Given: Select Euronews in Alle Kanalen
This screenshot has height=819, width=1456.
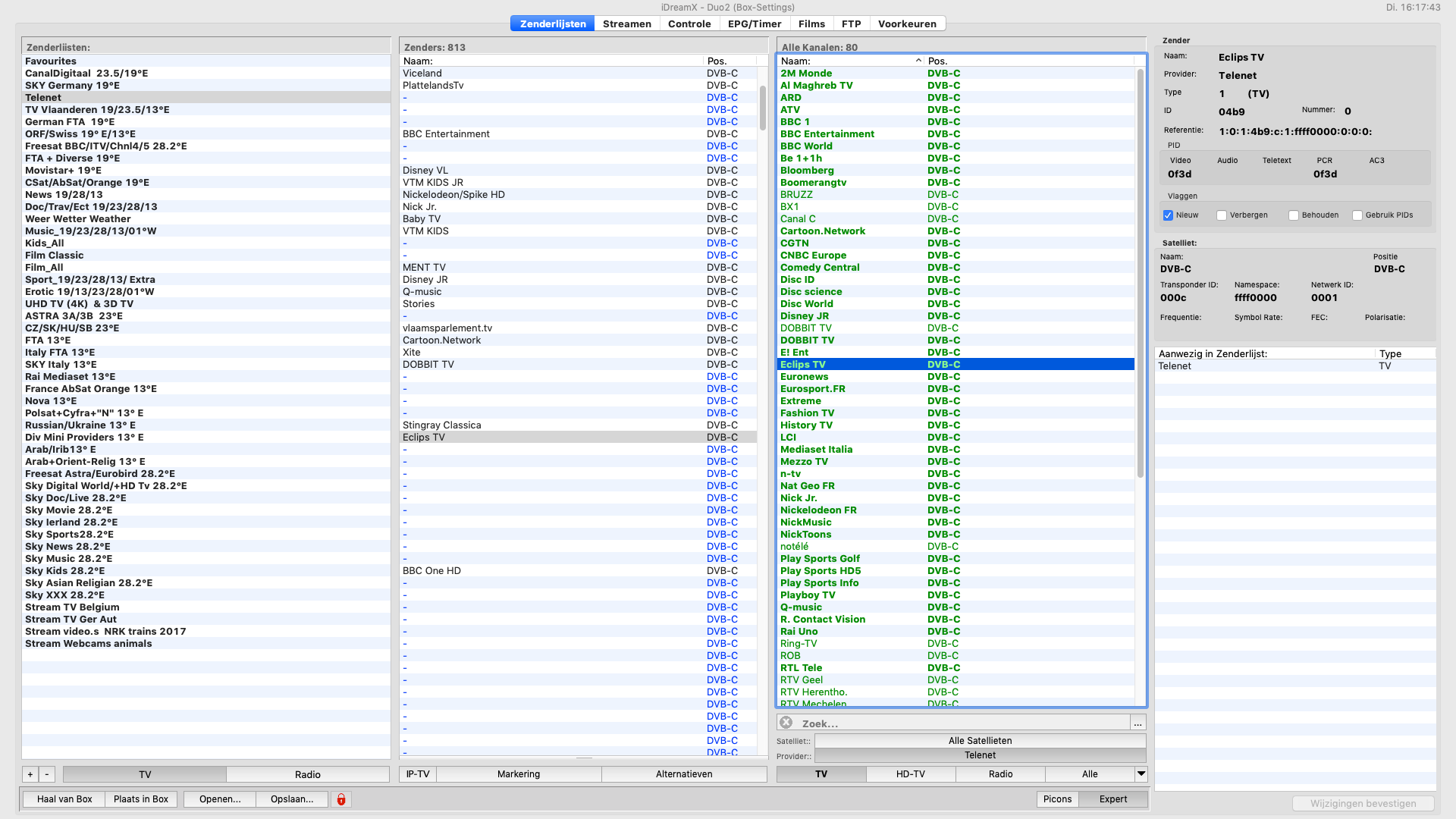Looking at the screenshot, I should point(956,377).
